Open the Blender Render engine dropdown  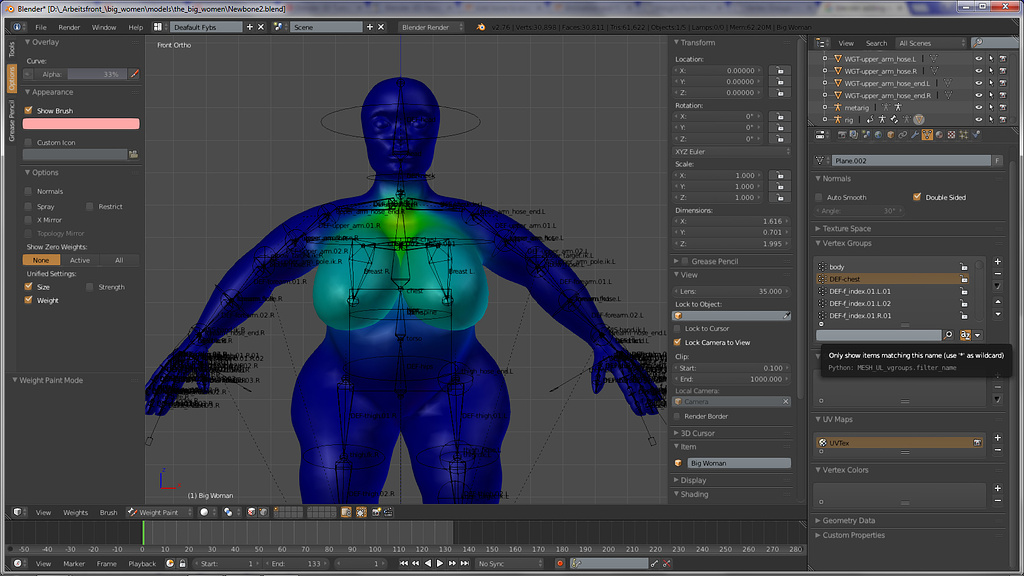(432, 27)
